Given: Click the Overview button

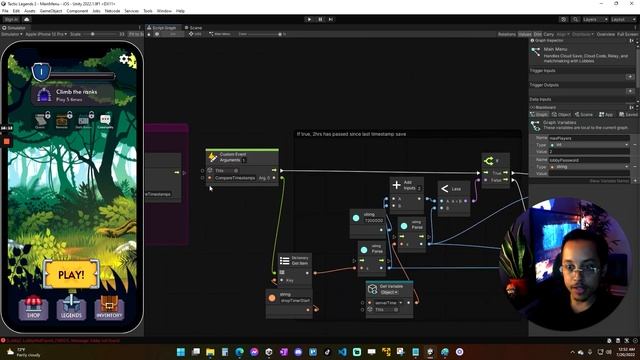Looking at the screenshot, I should tap(606, 34).
